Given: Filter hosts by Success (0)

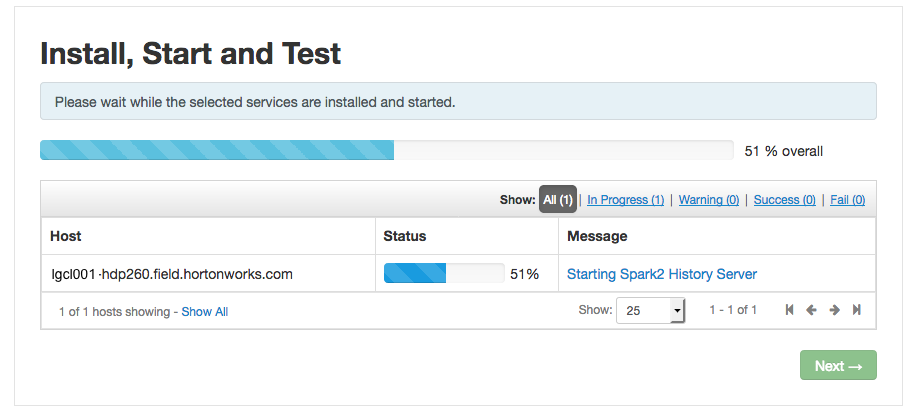Looking at the screenshot, I should click(785, 200).
